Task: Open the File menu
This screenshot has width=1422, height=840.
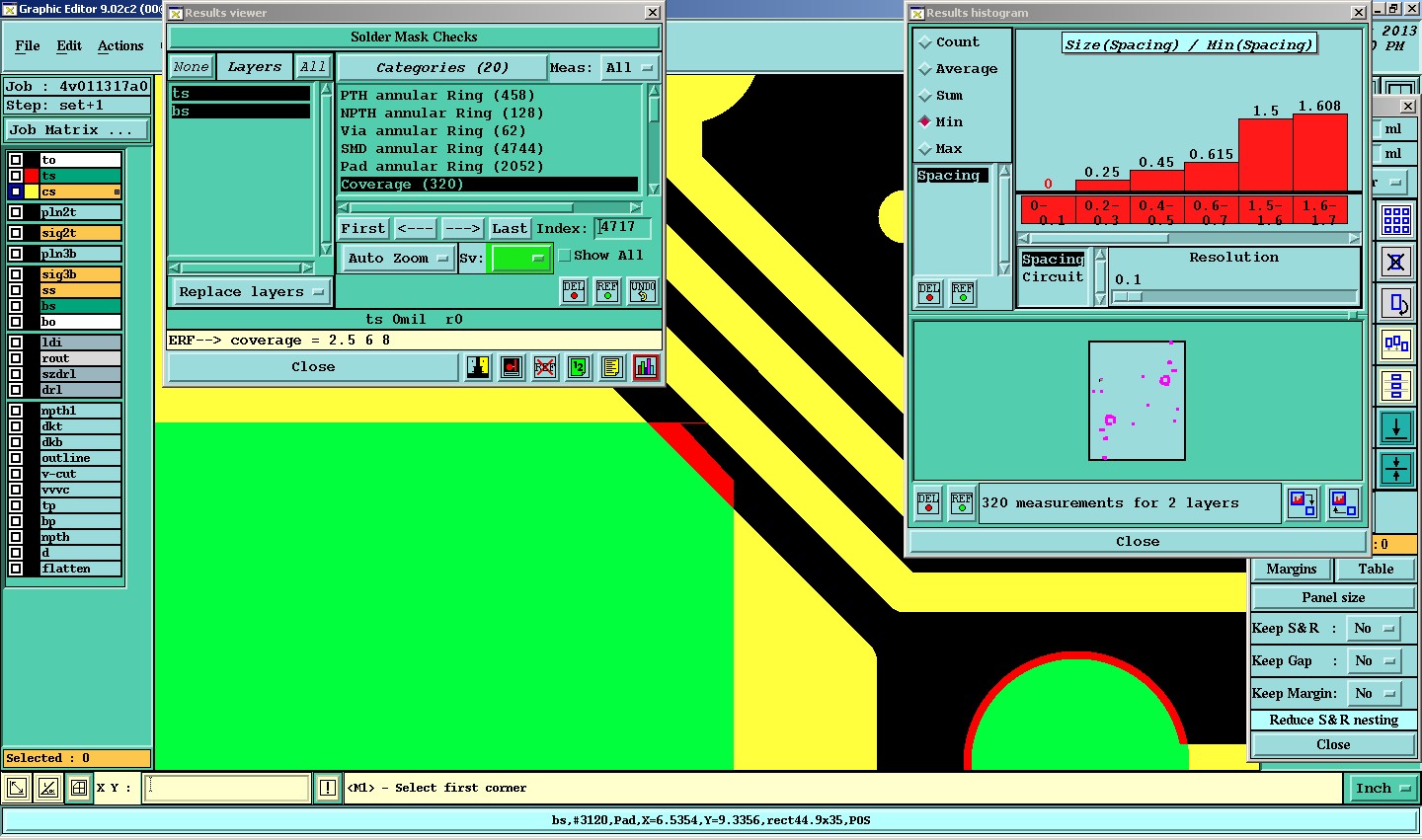Action: click(28, 46)
